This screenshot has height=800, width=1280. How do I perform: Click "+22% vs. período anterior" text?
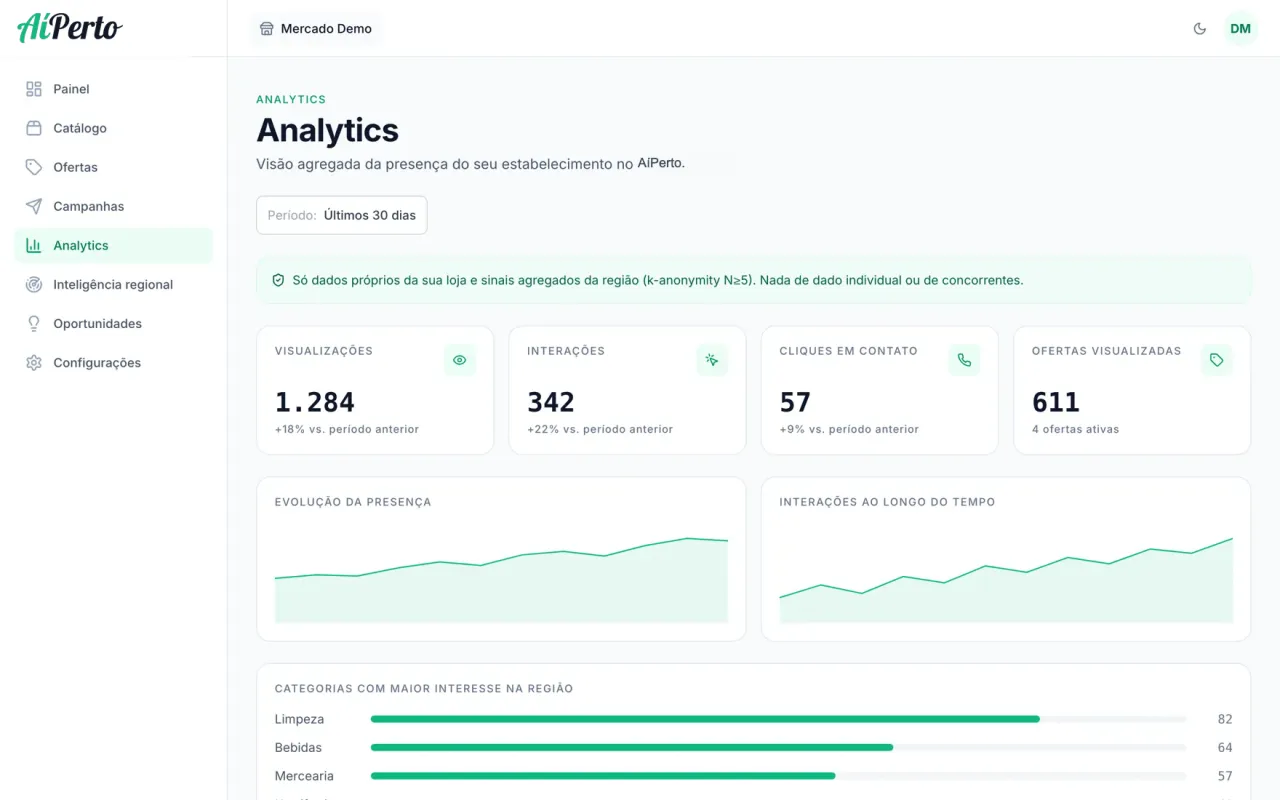pos(600,429)
